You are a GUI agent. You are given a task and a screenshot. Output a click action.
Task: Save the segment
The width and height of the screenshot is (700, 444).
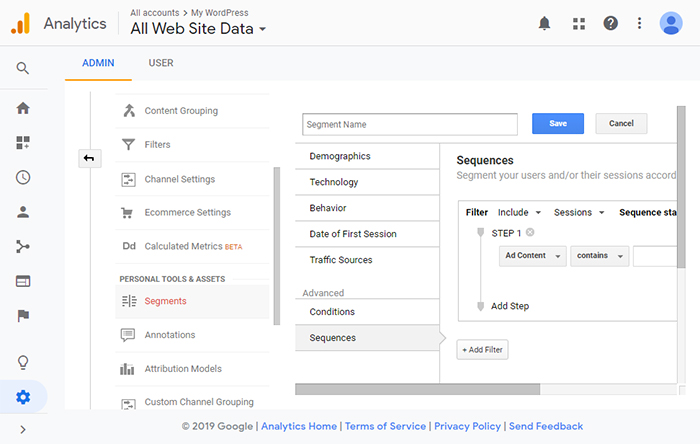(558, 124)
